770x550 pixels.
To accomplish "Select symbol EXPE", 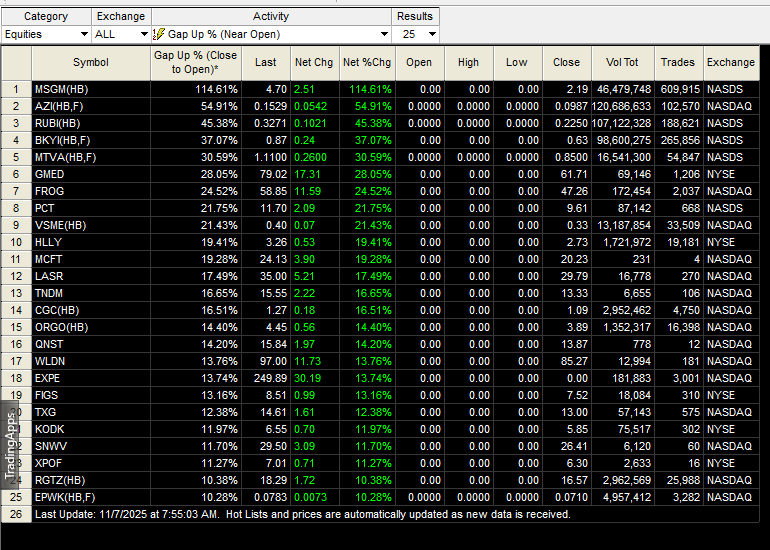I will pyautogui.click(x=48, y=379).
